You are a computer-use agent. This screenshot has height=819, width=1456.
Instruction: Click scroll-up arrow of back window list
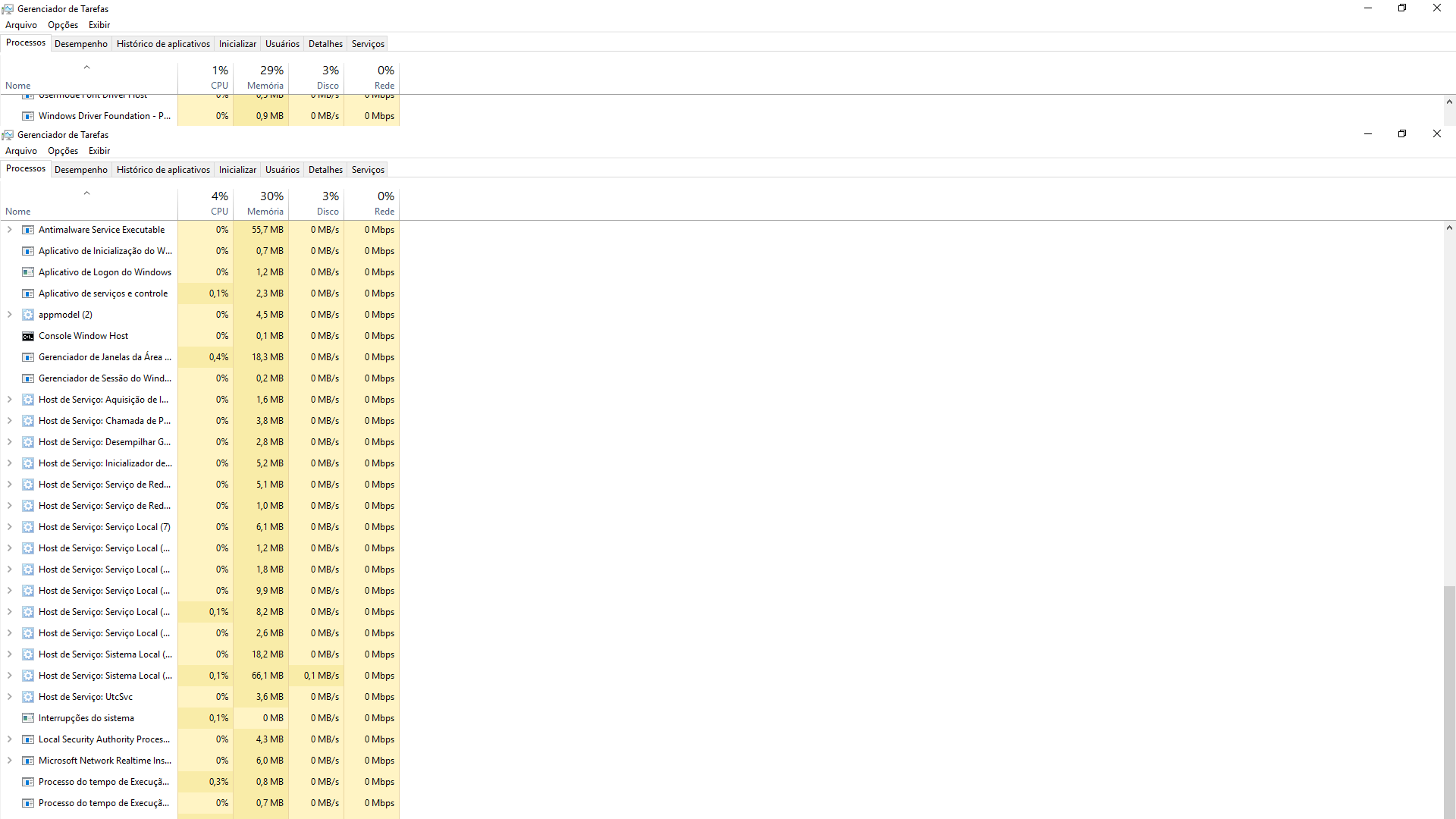(1449, 102)
